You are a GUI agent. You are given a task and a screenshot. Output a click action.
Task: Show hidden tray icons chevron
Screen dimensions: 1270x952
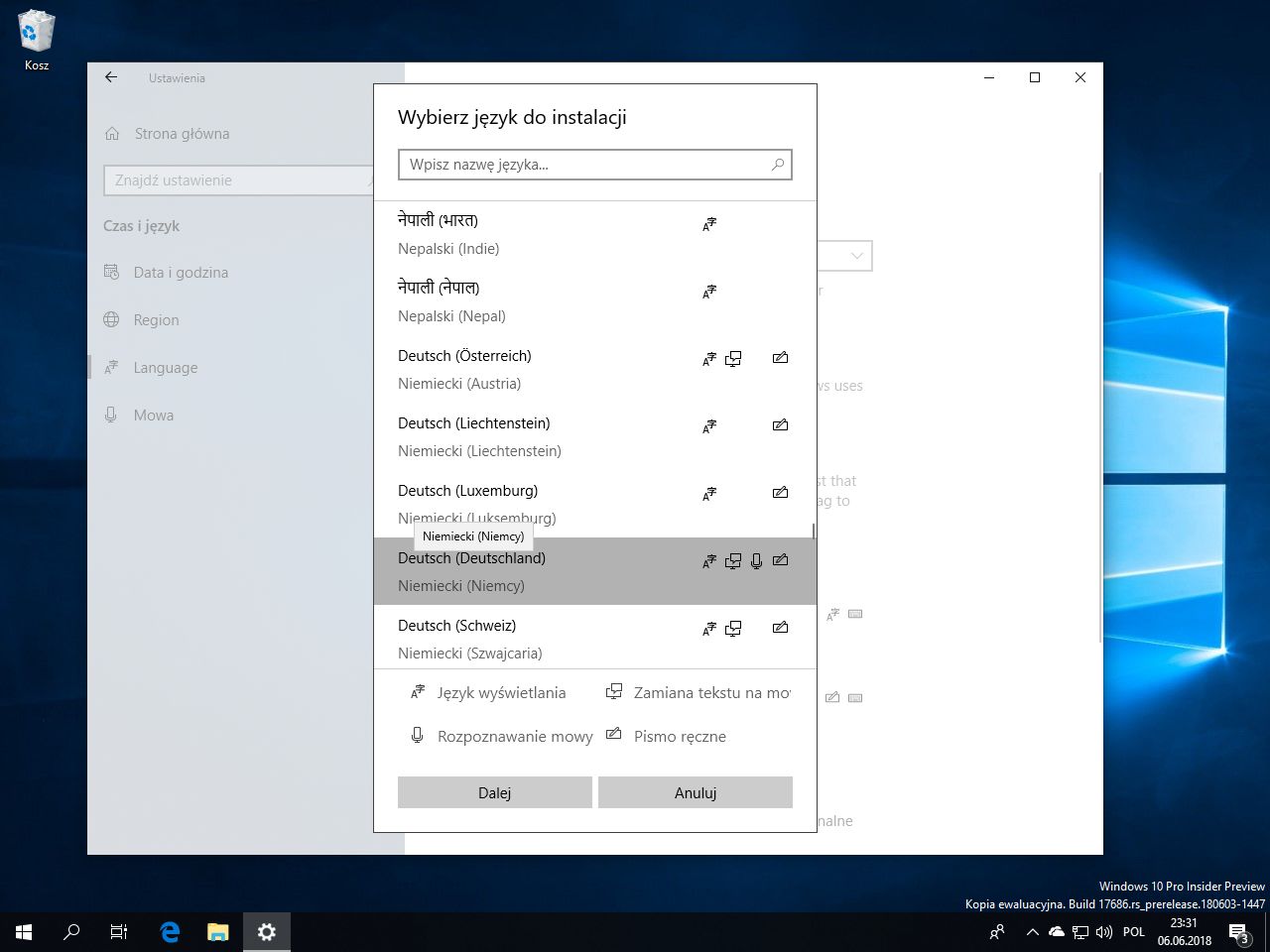[1032, 932]
